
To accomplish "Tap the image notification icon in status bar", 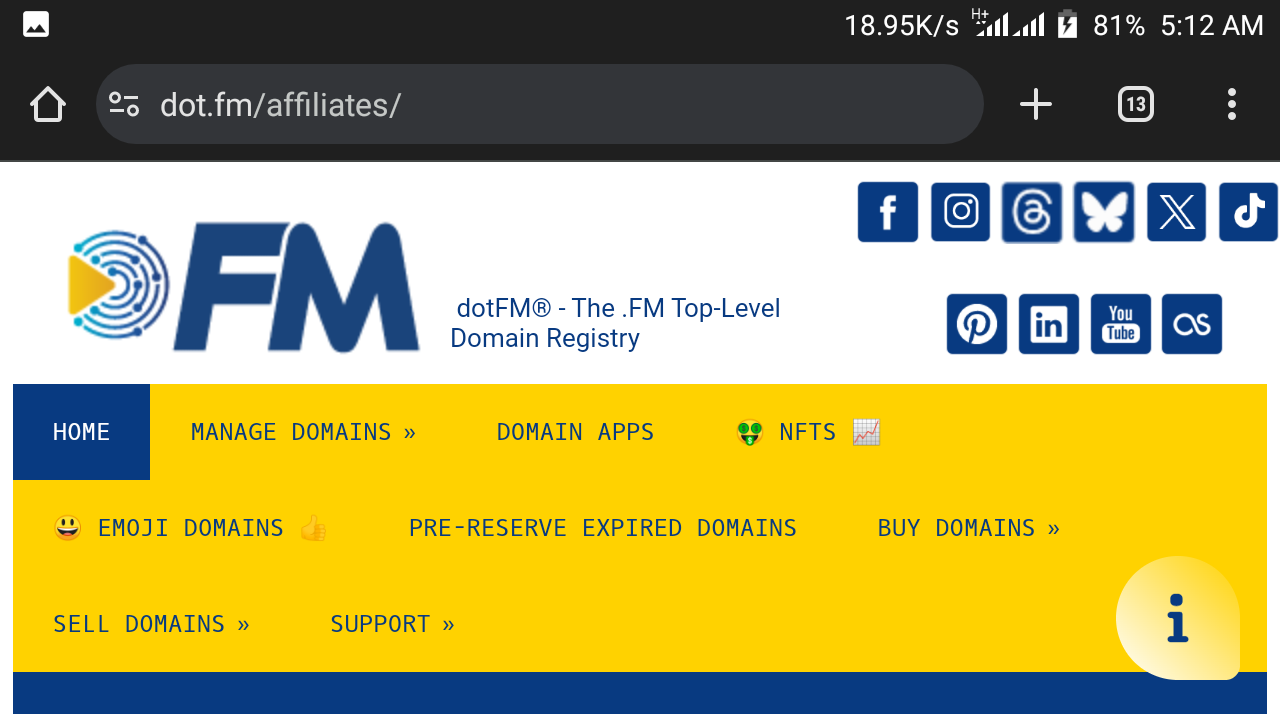I will (x=36, y=25).
